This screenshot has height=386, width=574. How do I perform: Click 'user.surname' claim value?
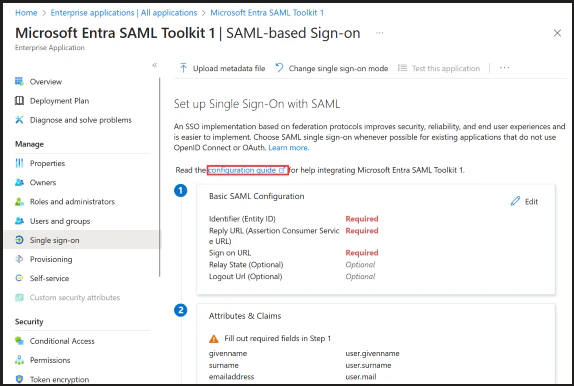368,365
